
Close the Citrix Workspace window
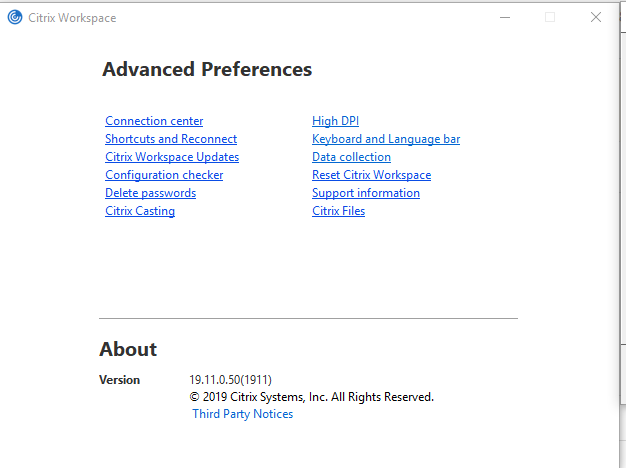tap(596, 17)
